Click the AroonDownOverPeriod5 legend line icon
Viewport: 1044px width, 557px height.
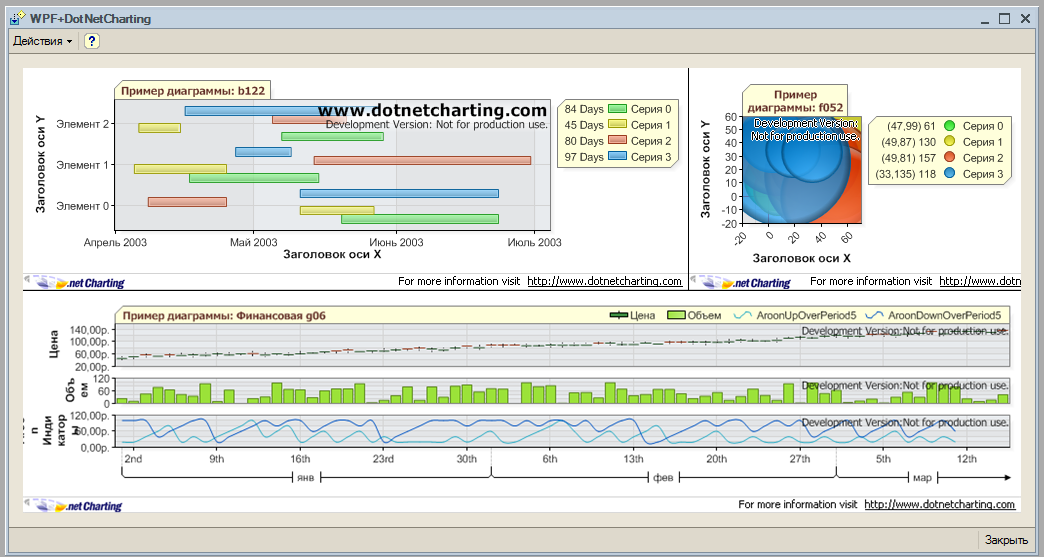(875, 315)
